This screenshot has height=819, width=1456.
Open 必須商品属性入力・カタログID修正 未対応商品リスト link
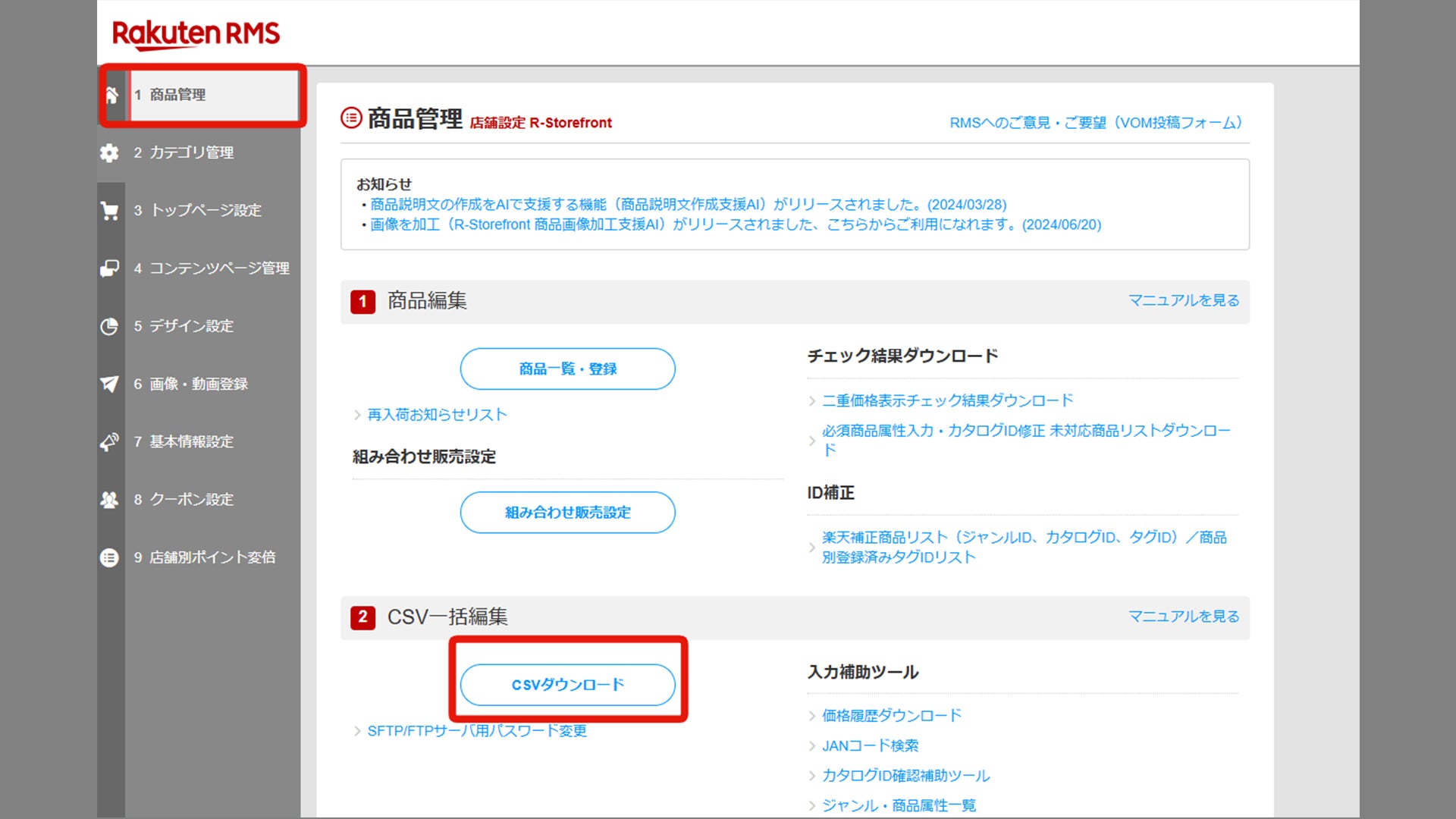[1026, 440]
